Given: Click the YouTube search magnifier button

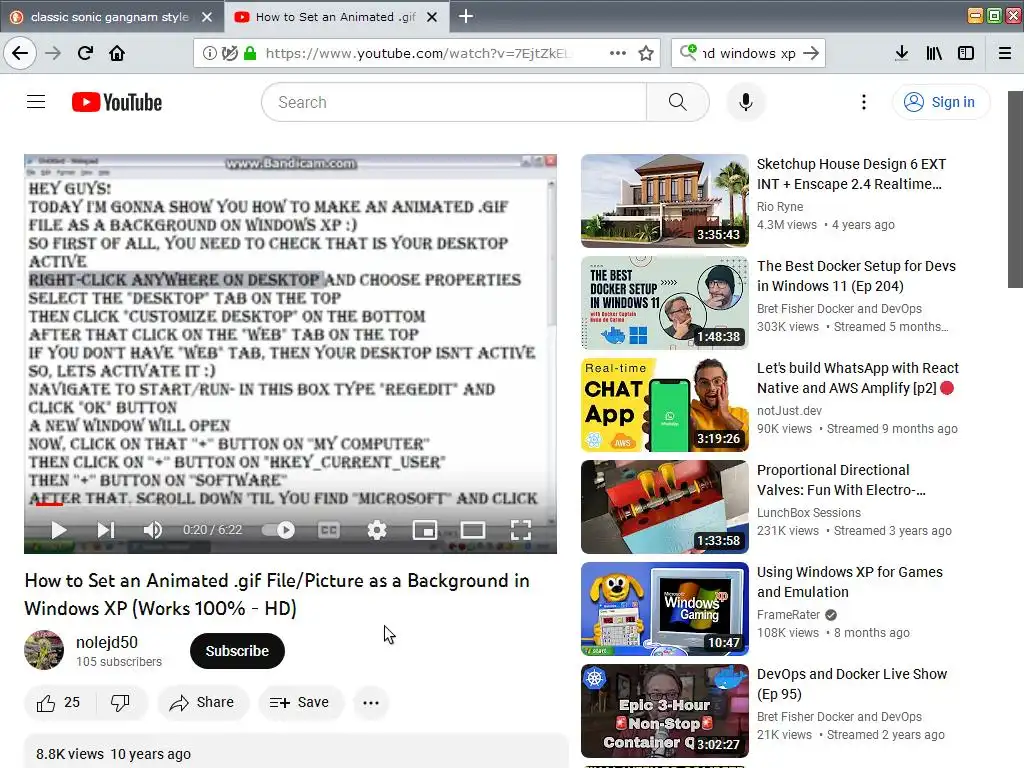Looking at the screenshot, I should coord(678,102).
